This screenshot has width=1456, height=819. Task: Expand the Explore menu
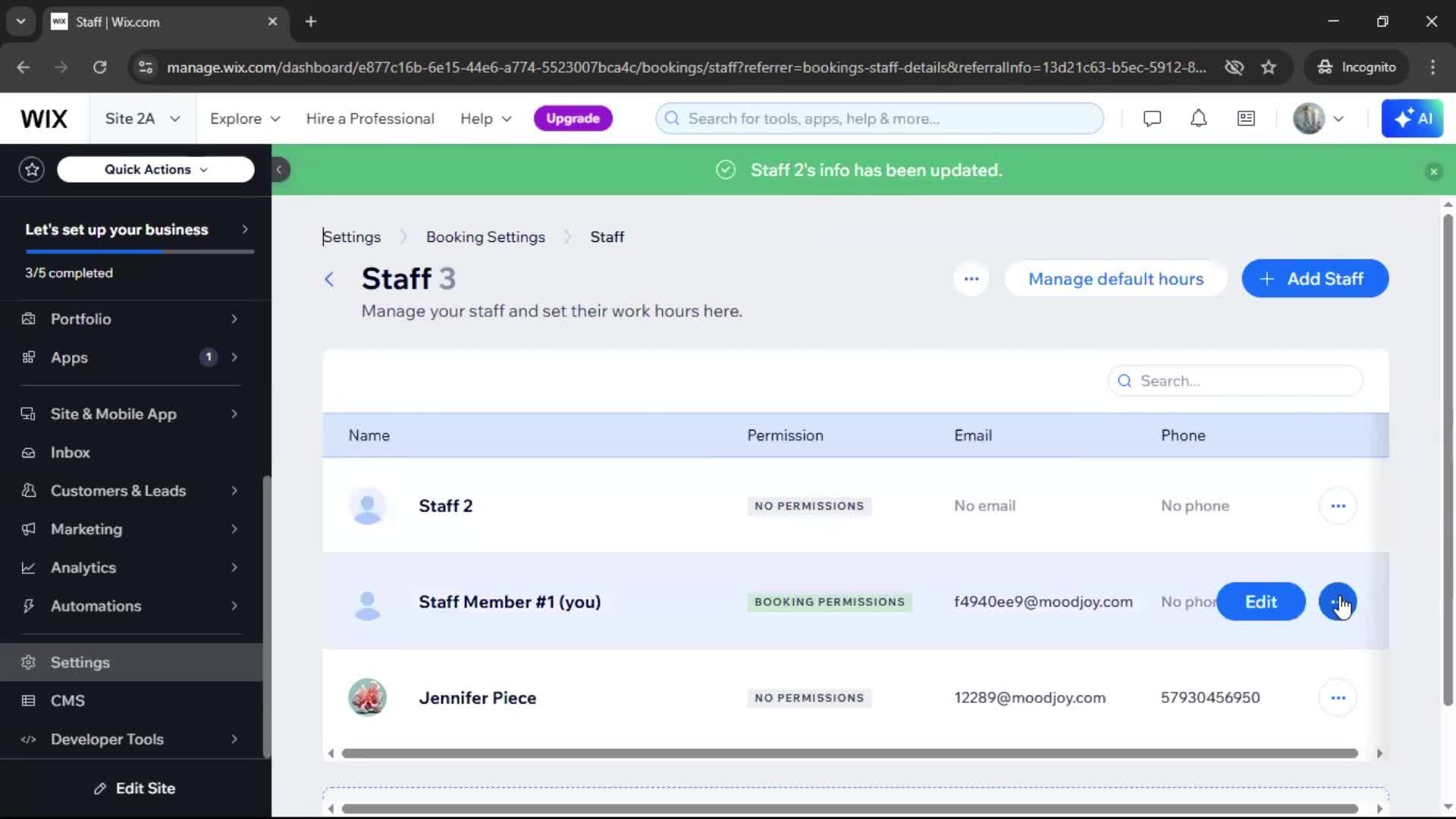[x=245, y=119]
